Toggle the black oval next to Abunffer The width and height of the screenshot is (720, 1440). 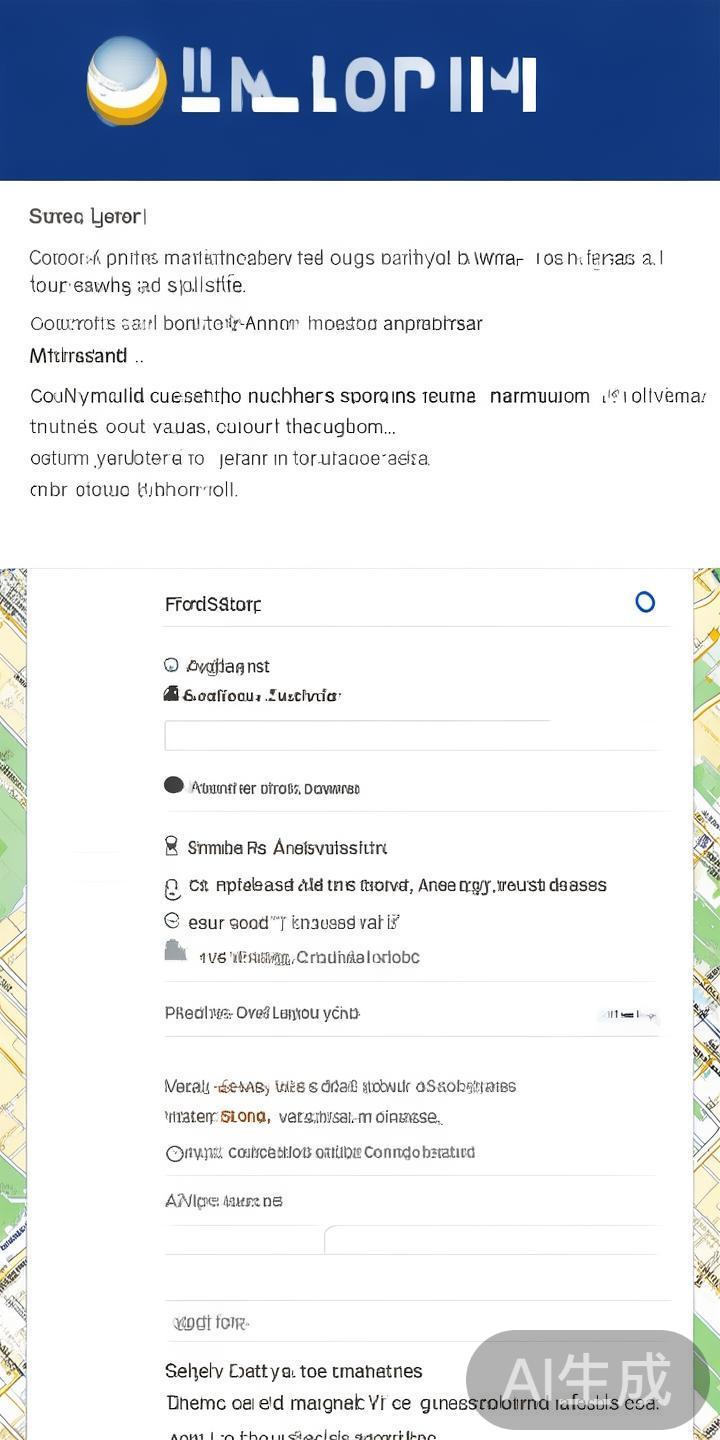174,785
